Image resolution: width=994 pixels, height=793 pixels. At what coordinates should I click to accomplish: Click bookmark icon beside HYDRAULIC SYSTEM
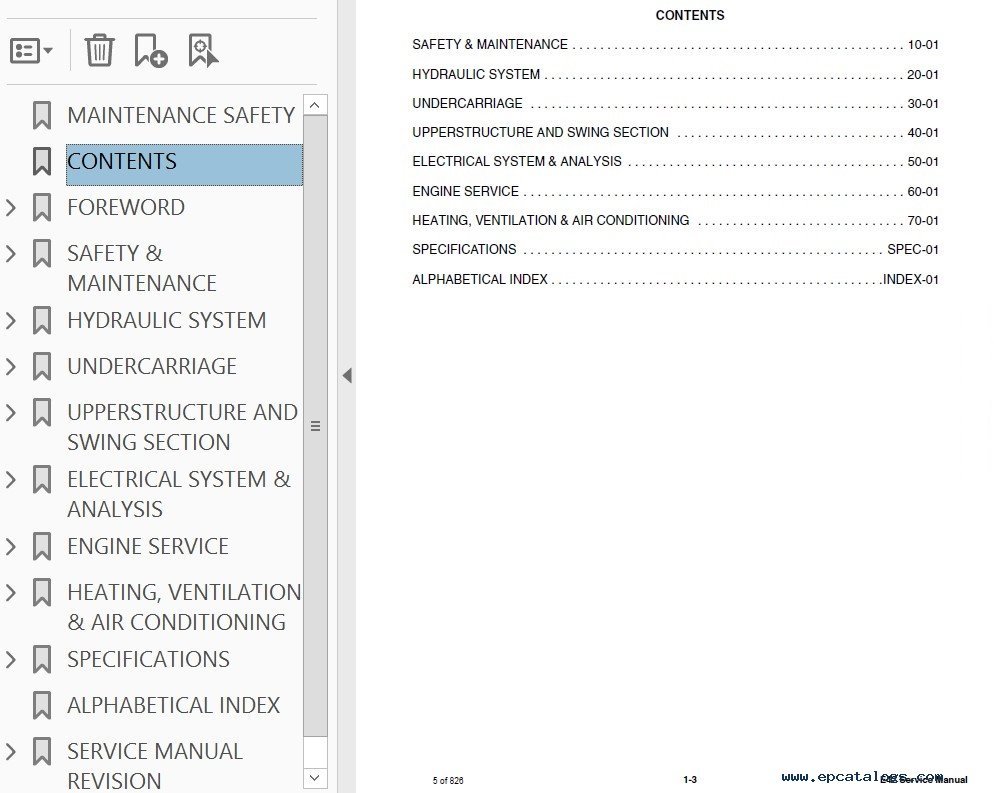42,320
